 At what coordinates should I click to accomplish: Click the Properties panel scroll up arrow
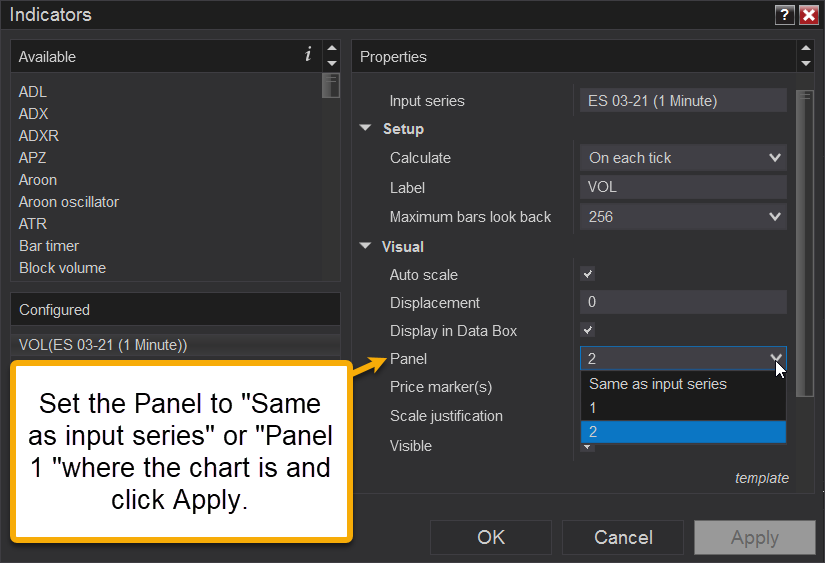pos(806,49)
